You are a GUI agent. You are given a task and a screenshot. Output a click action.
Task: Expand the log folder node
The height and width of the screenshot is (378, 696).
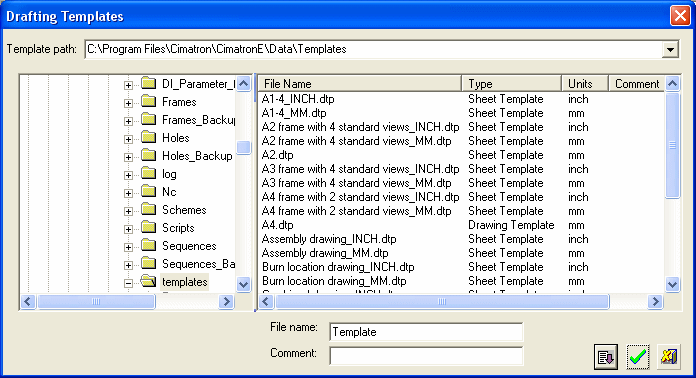click(128, 175)
